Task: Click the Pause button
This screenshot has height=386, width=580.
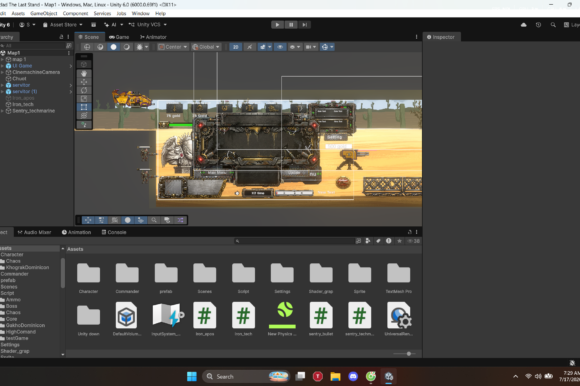Action: tap(291, 25)
